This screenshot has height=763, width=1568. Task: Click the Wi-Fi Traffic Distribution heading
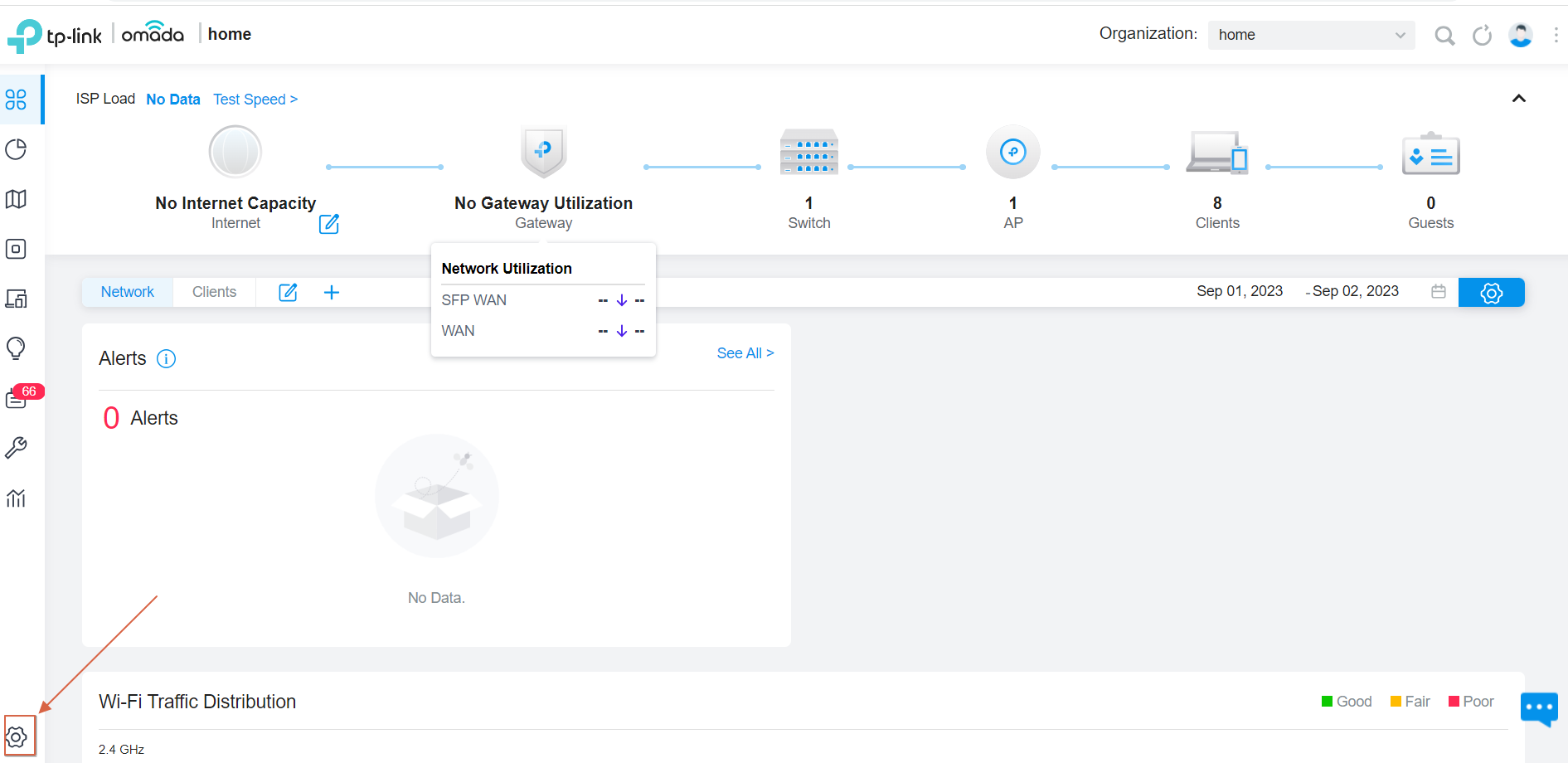[197, 702]
